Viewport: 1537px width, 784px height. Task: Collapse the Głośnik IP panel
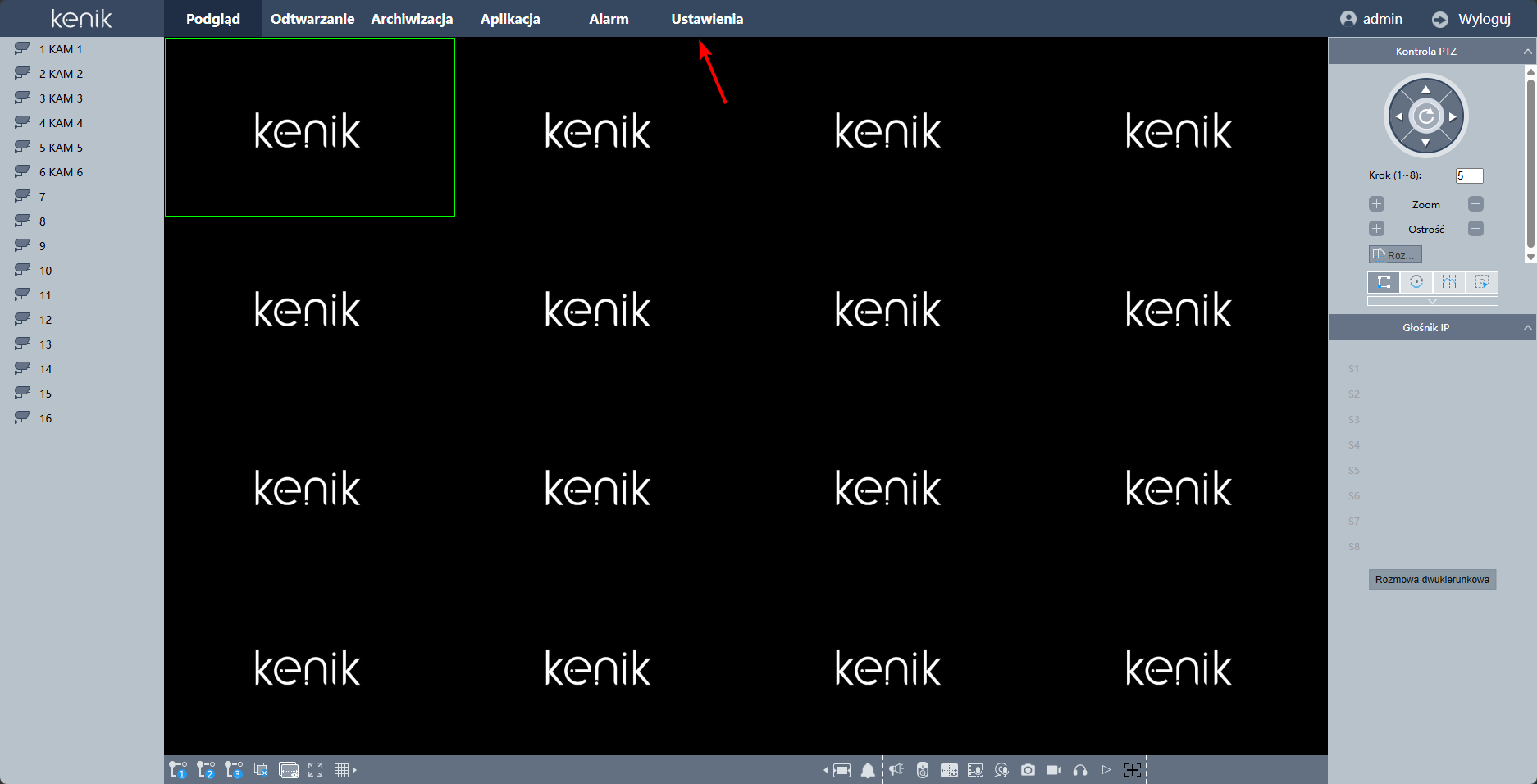1527,327
